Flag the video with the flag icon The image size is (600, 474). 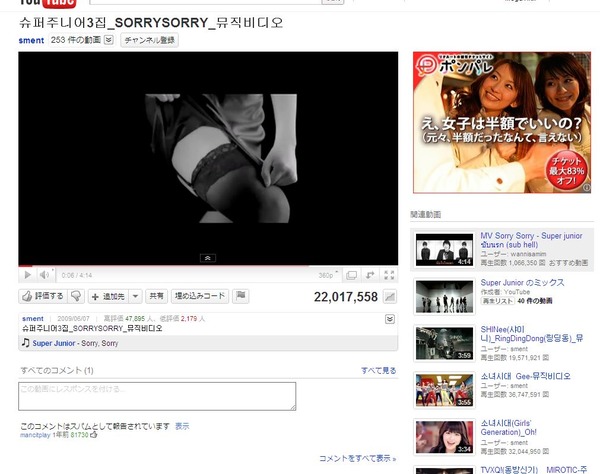(x=241, y=296)
